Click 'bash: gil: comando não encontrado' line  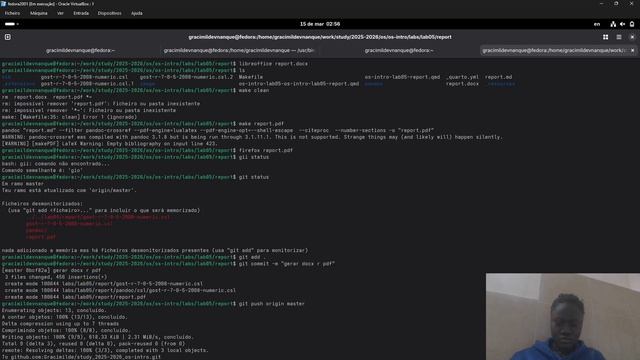click(56, 164)
